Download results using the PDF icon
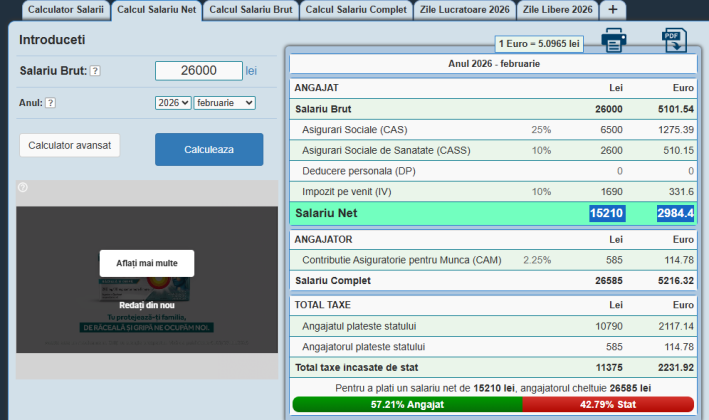The height and width of the screenshot is (420, 709). pyautogui.click(x=674, y=41)
